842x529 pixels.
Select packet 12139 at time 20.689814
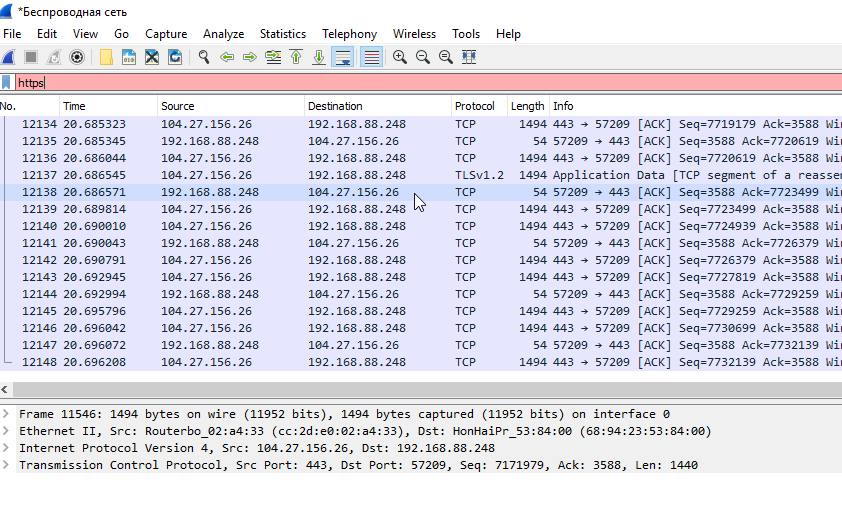421,209
